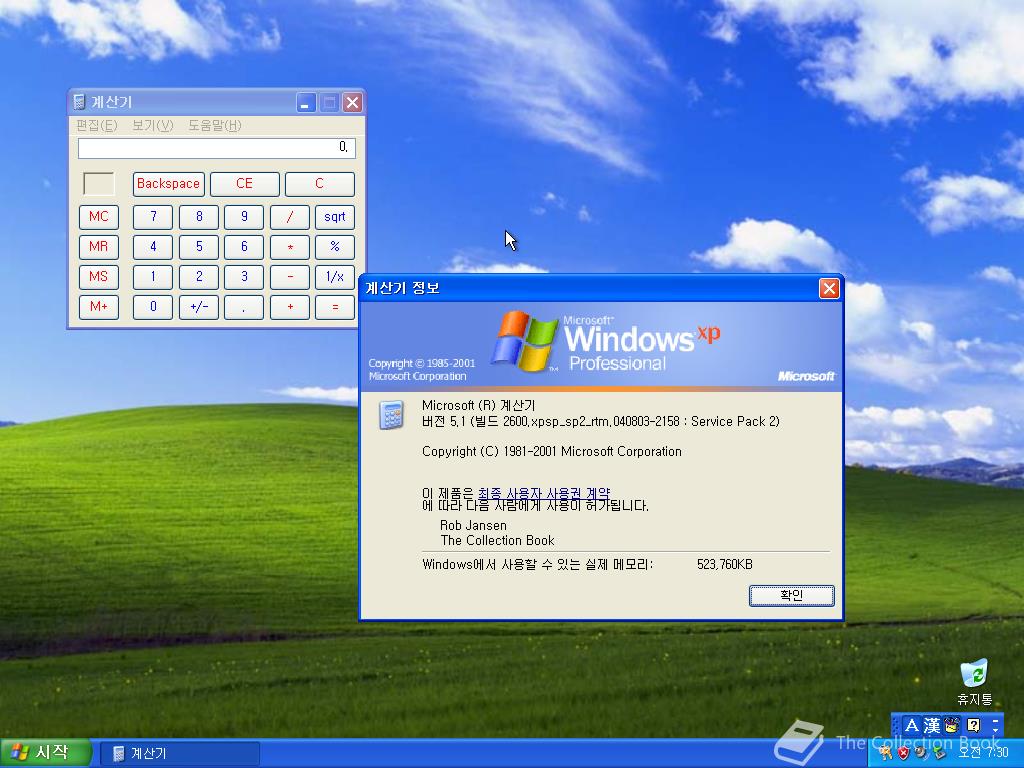This screenshot has width=1024, height=768.
Task: Click the digit 6 calculator key
Action: pos(244,247)
